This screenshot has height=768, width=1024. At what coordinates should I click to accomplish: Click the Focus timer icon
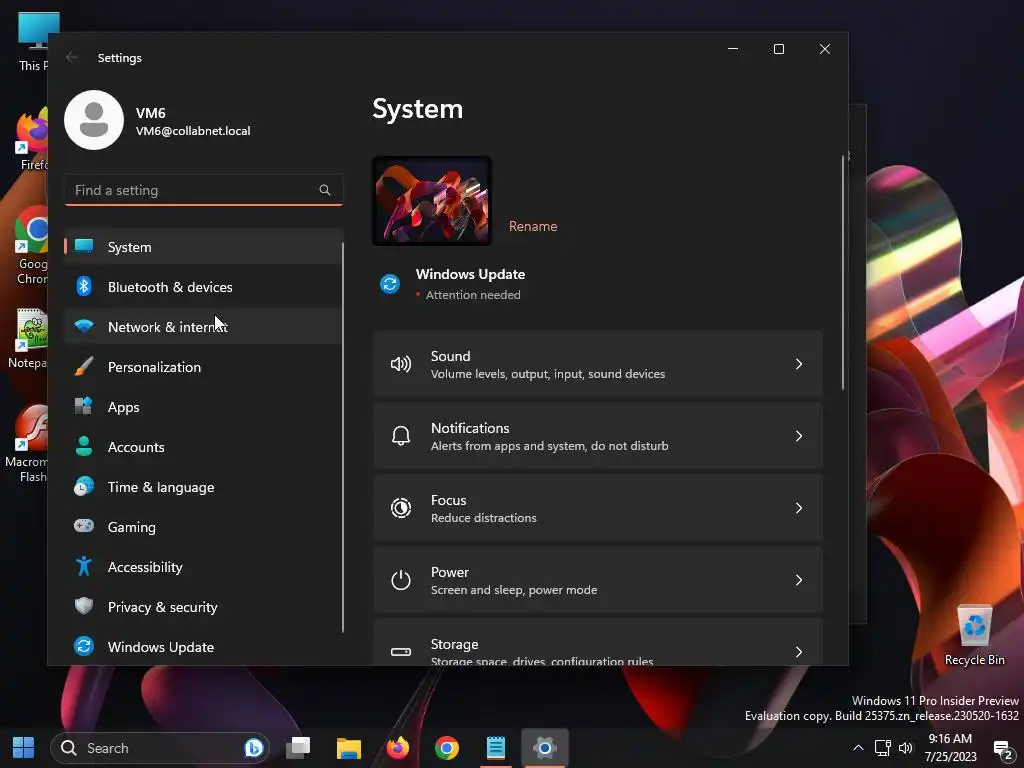[400, 507]
